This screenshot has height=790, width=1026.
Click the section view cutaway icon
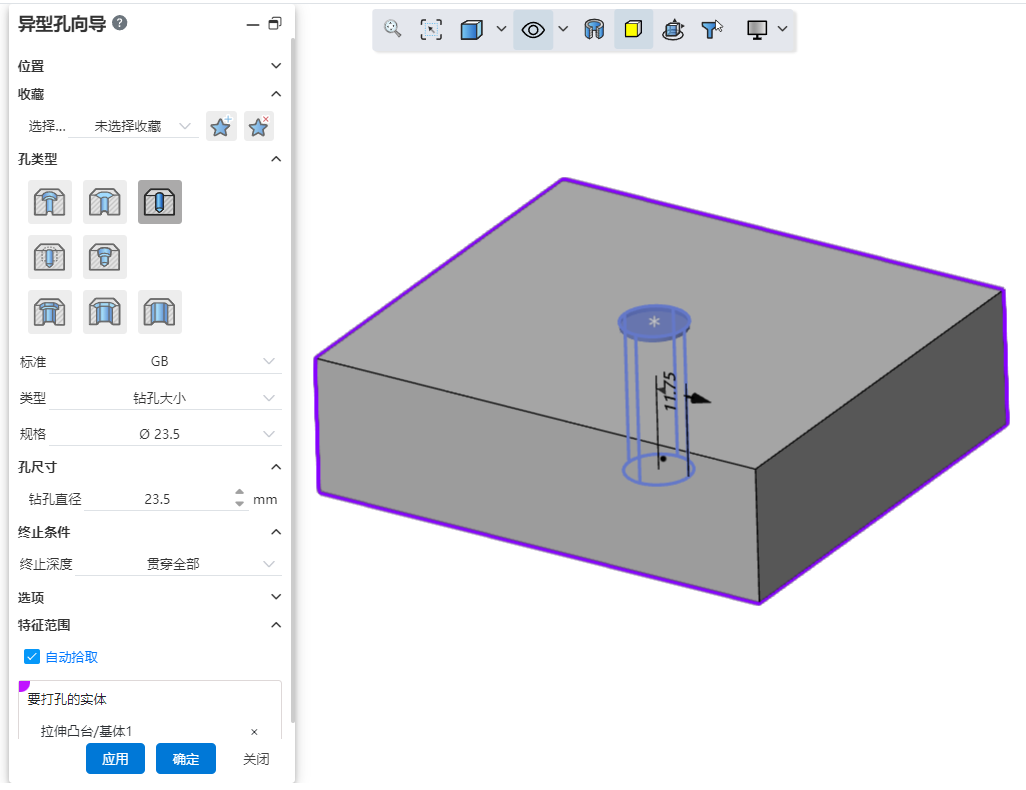594,30
